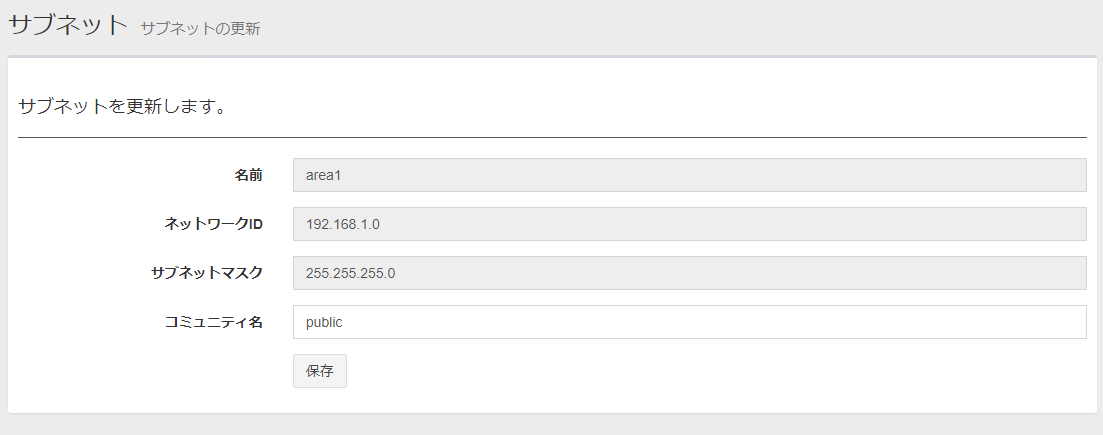Click the ネットワークID field showing 192.168.1.0
This screenshot has height=435, width=1103.
point(689,224)
